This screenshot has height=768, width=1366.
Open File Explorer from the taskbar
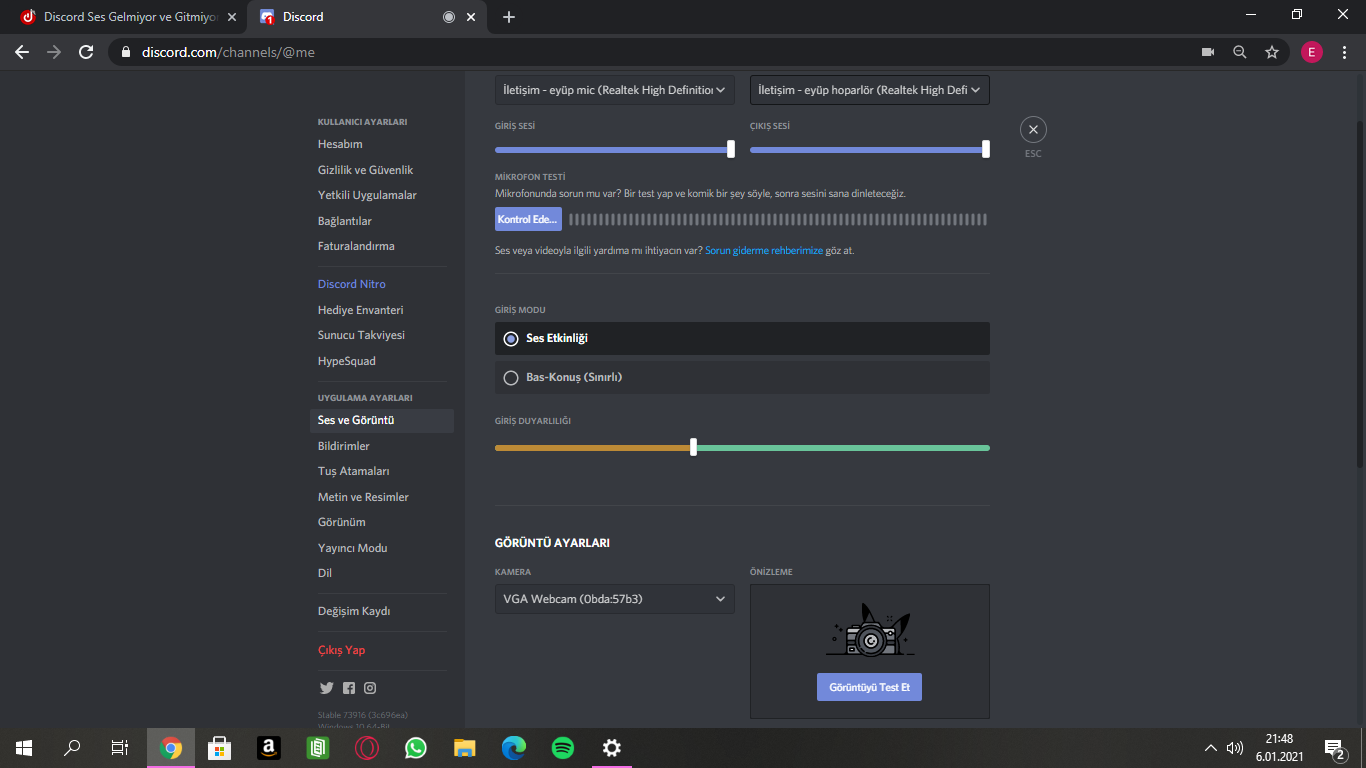465,748
